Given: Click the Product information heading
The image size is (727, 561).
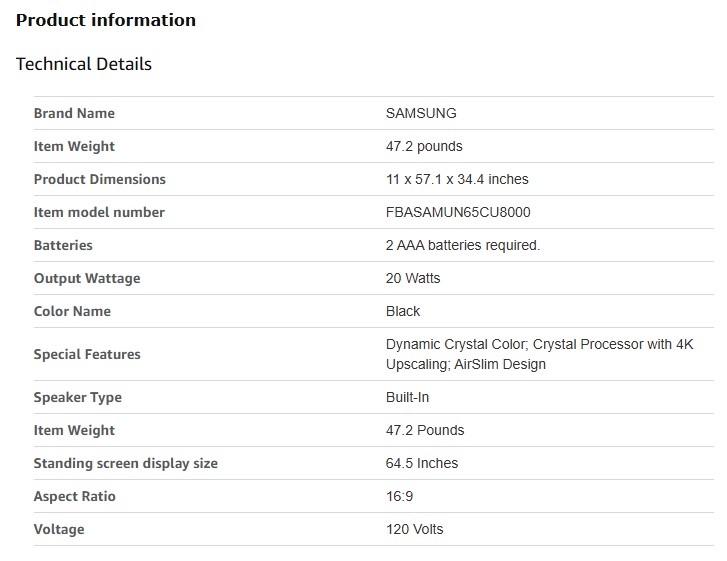Looking at the screenshot, I should pos(106,20).
